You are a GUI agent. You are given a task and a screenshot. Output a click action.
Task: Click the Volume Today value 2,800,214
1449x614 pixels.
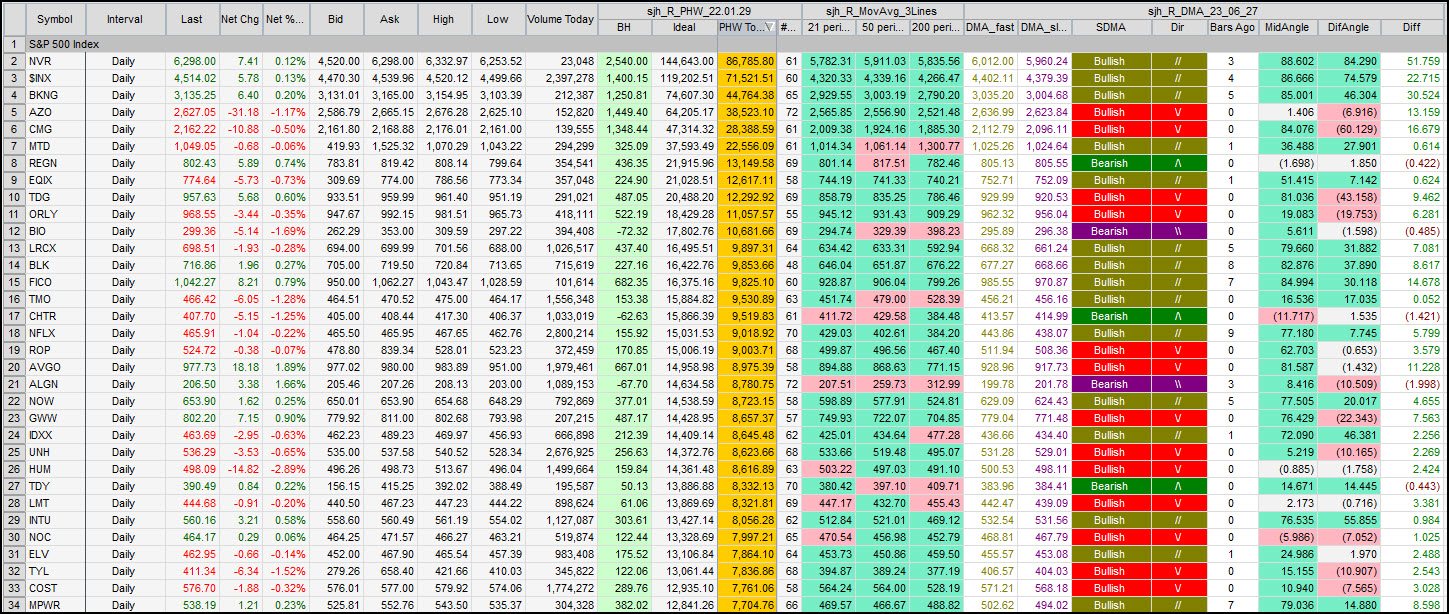pos(561,333)
